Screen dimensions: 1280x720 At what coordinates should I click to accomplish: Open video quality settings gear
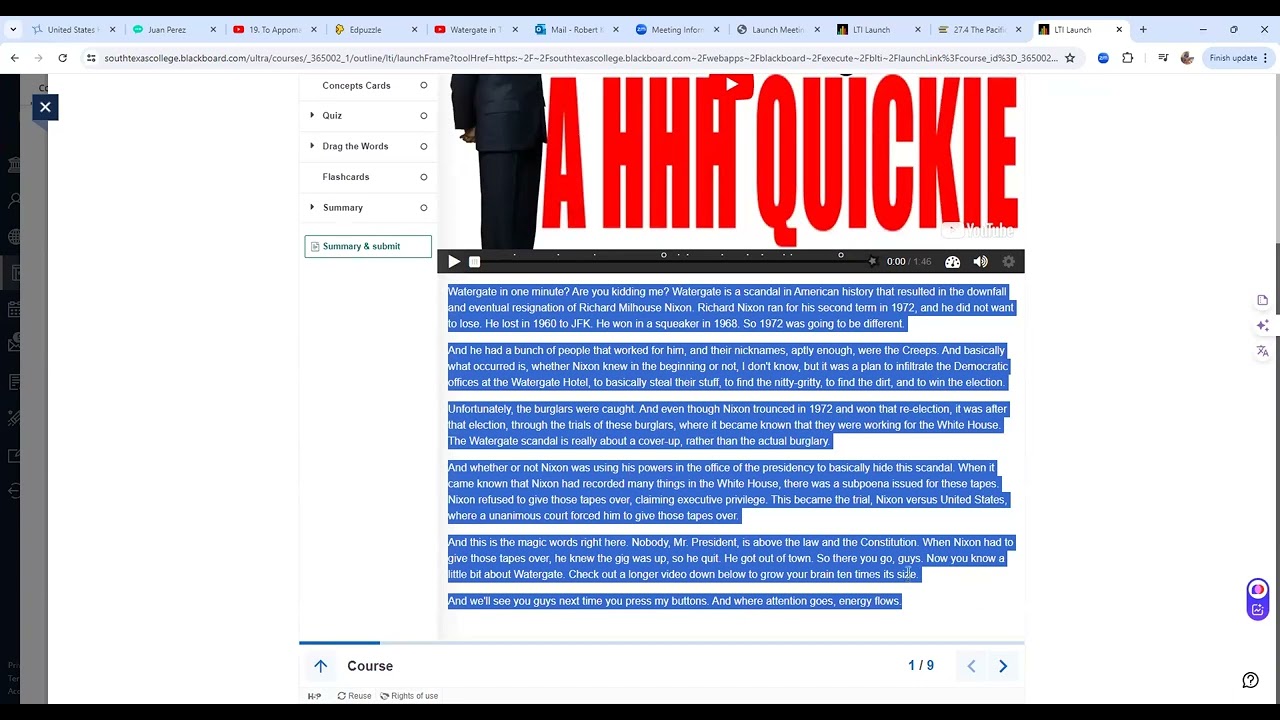(x=1008, y=262)
